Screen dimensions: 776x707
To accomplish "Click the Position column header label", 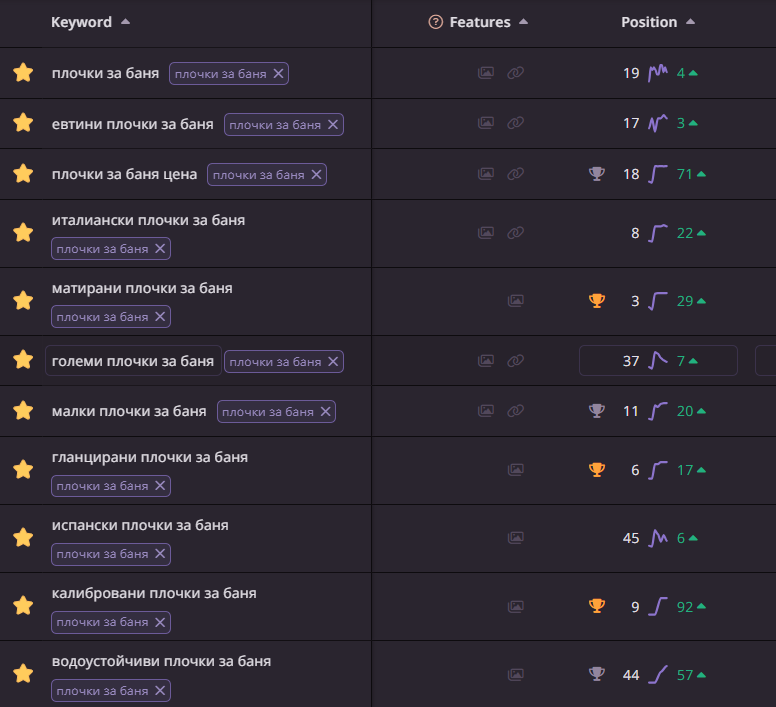I will tap(649, 22).
